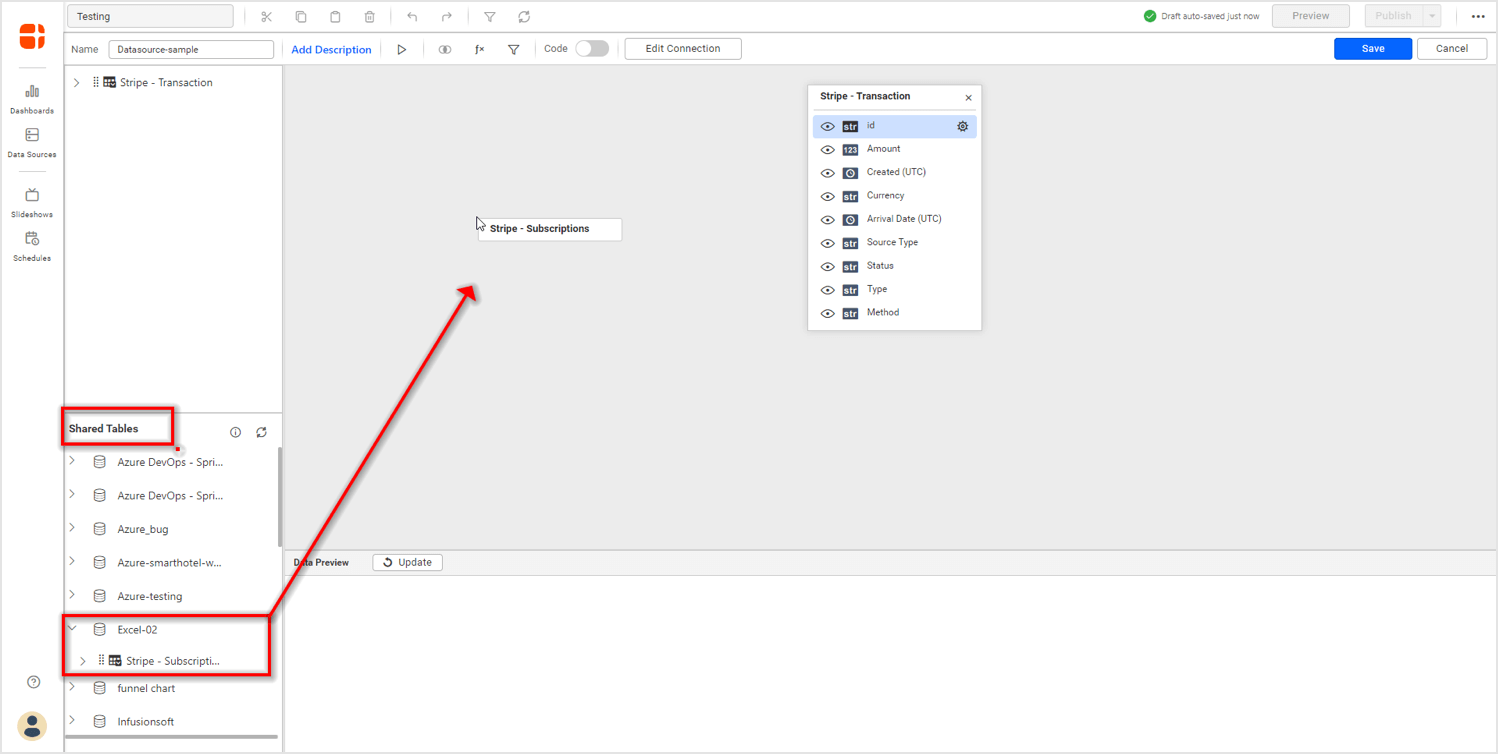
Task: Open Schedules in the sidebar
Action: 32,245
